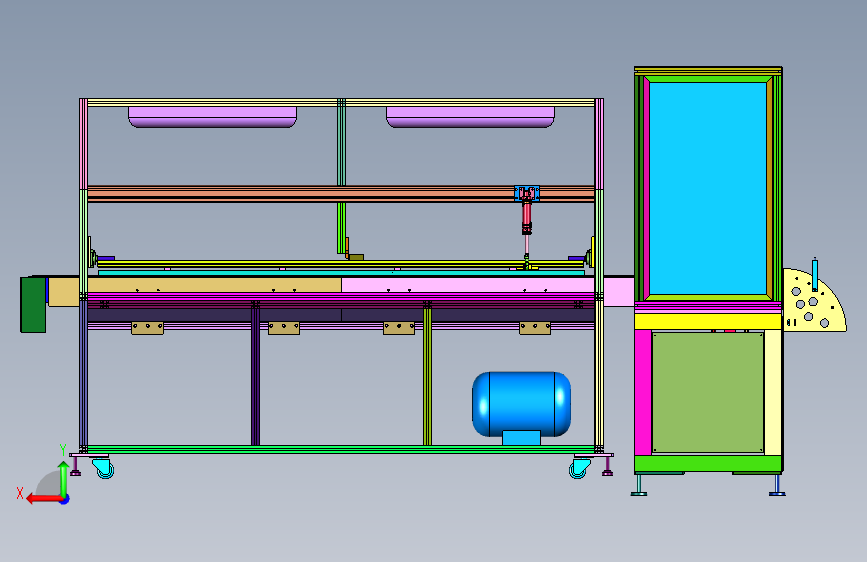
Task: Select the bright green base plinth of the cabinet
Action: pos(708,464)
